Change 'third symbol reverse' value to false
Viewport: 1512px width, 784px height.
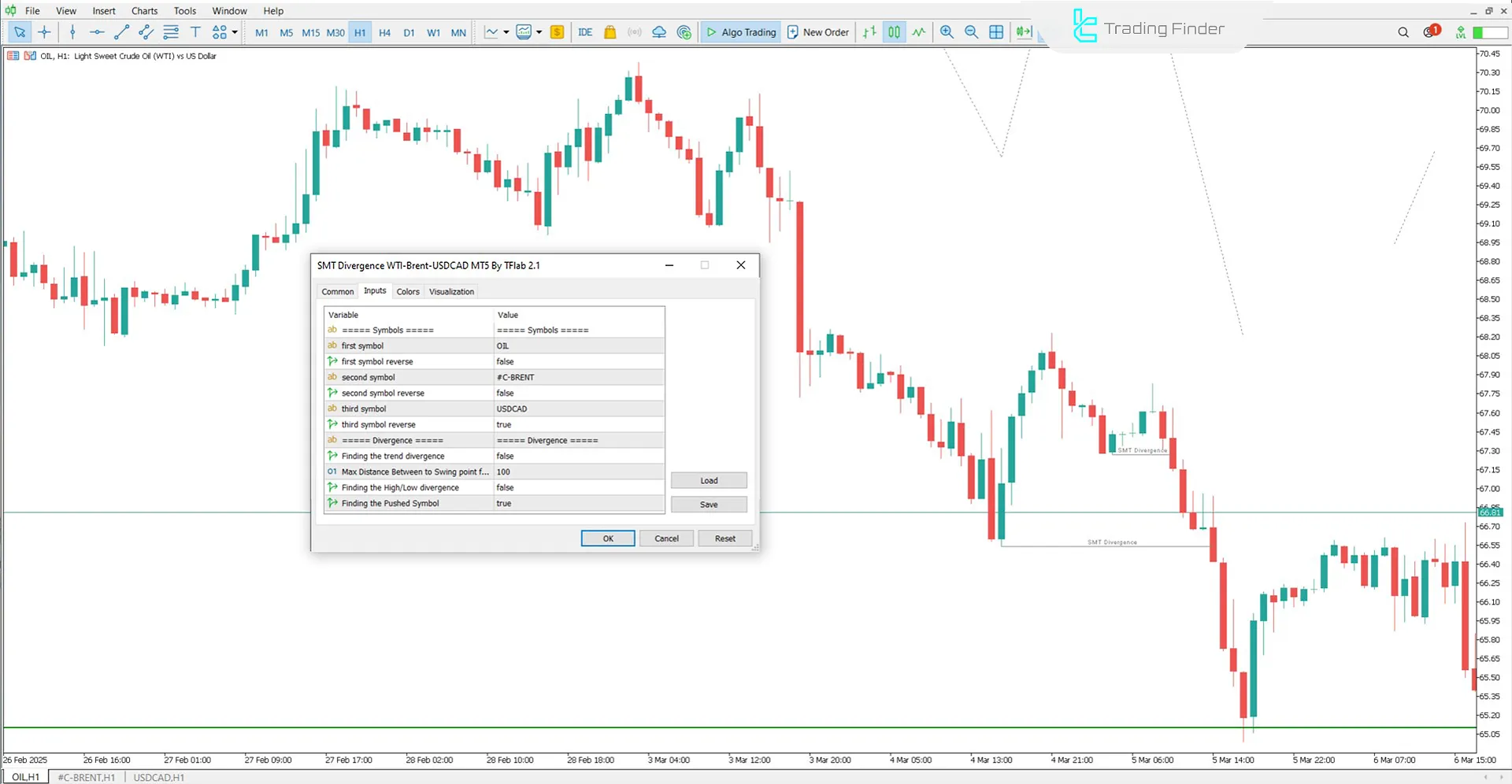(x=579, y=424)
